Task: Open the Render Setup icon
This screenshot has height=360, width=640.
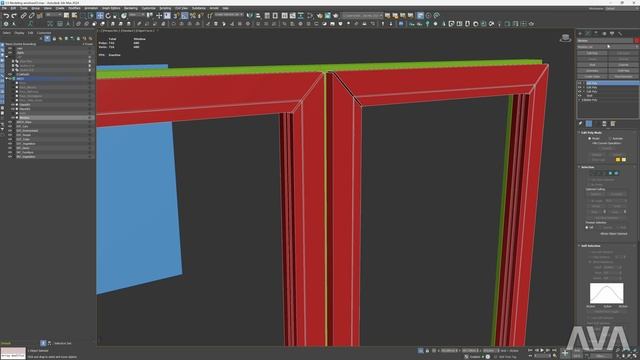Action: (x=320, y=16)
